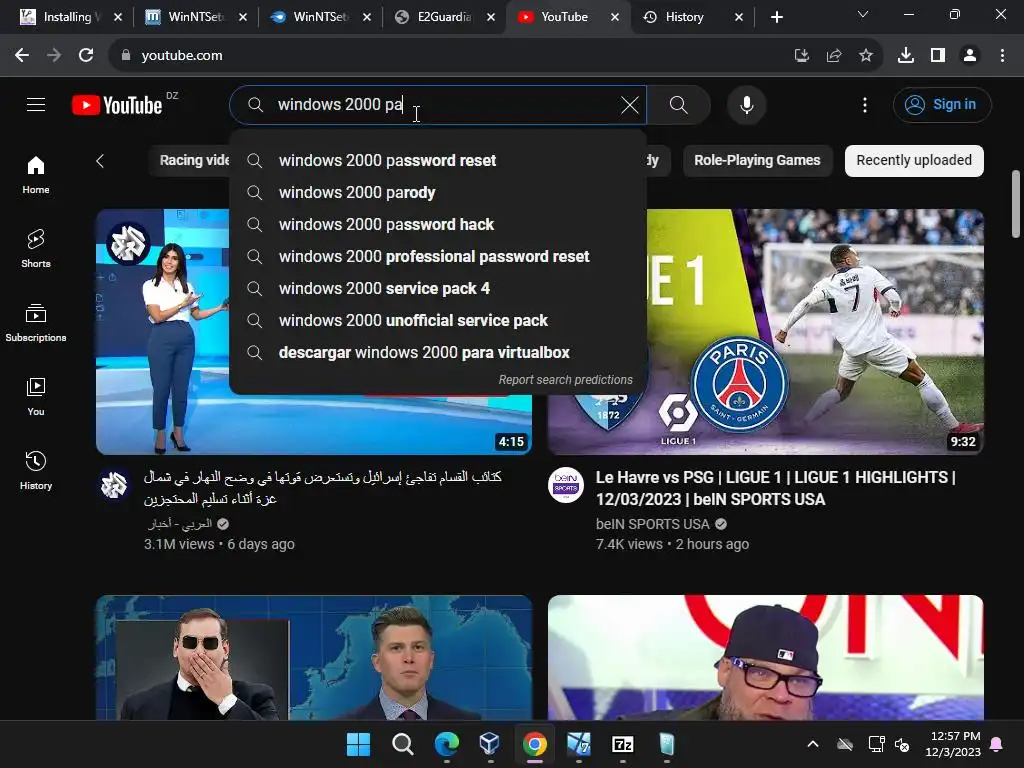Click the YouTube logo
Image resolution: width=1024 pixels, height=768 pixels.
tap(118, 105)
